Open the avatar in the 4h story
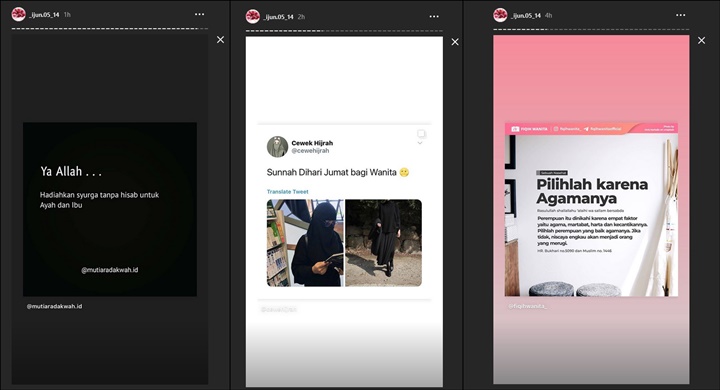 point(500,15)
